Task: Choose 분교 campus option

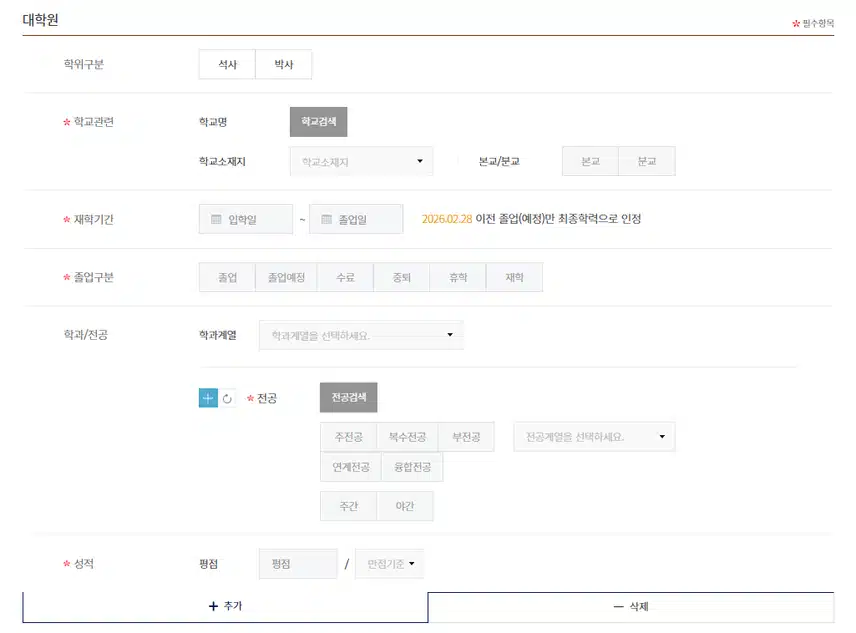Action: (647, 161)
